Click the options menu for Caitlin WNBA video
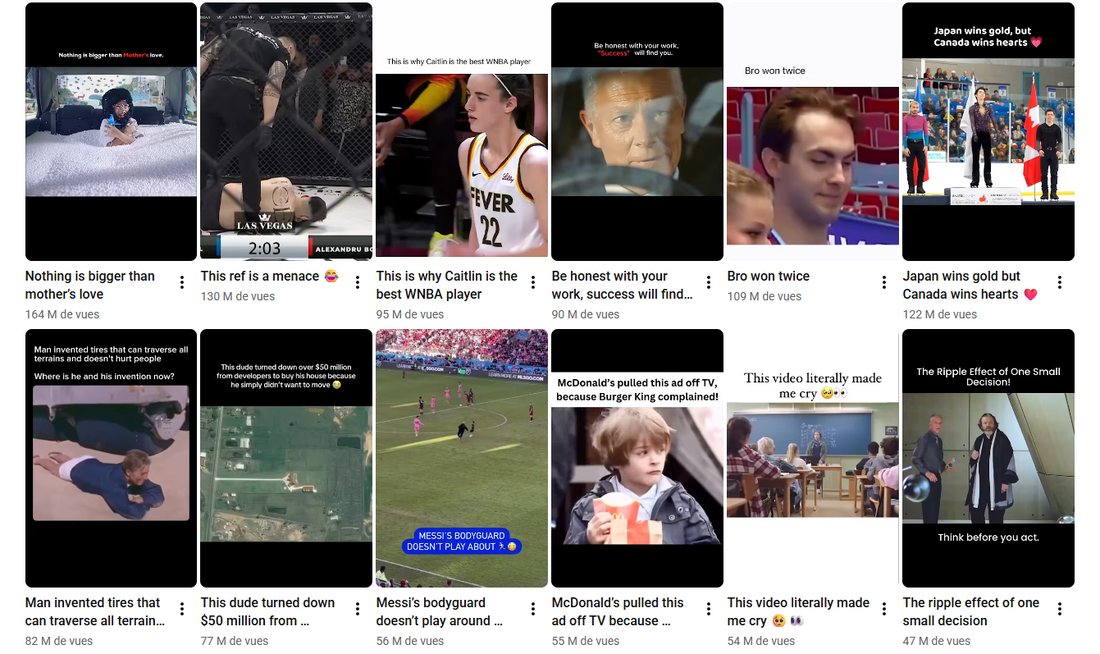 click(x=533, y=283)
